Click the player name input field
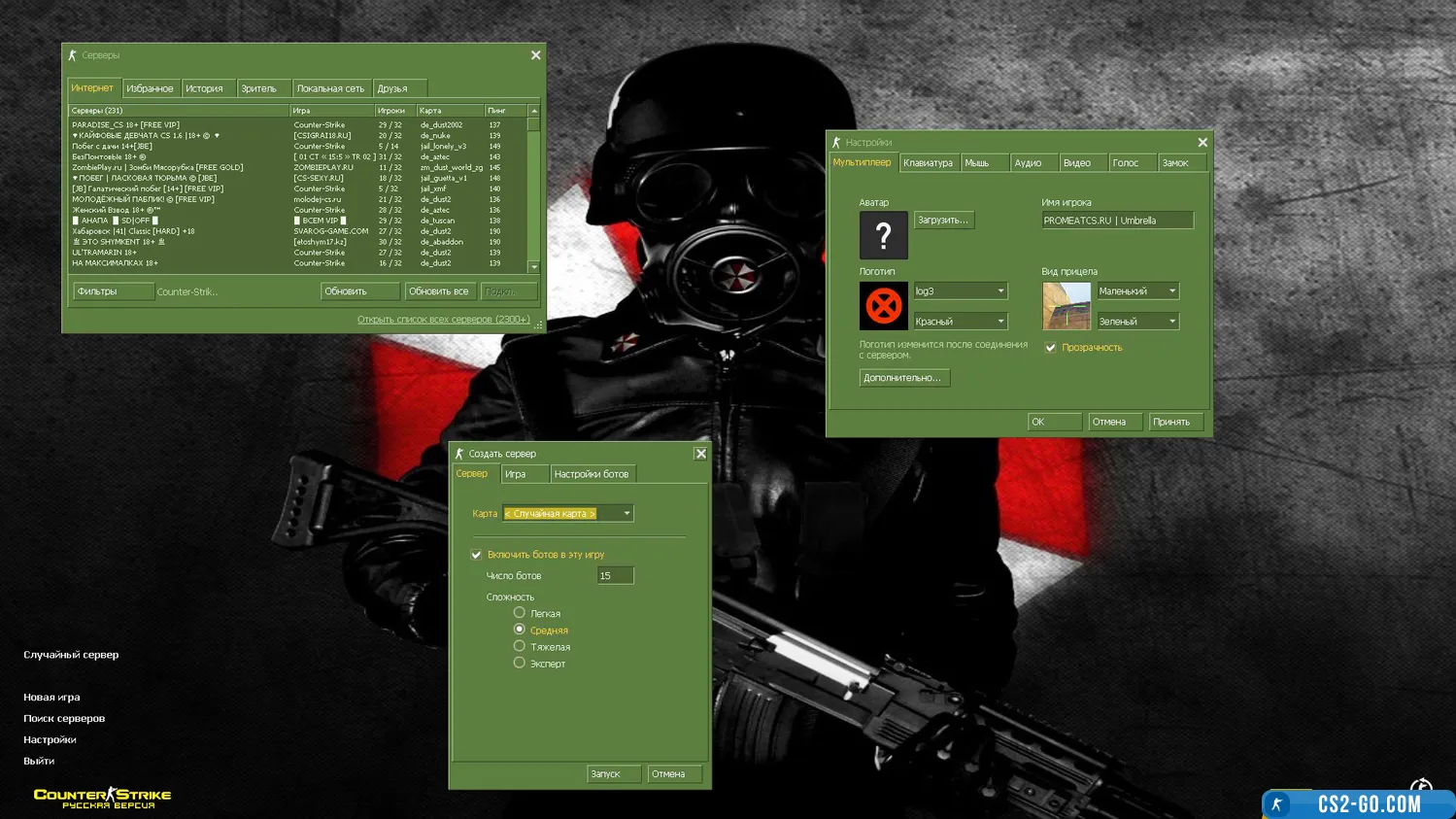 point(1116,221)
